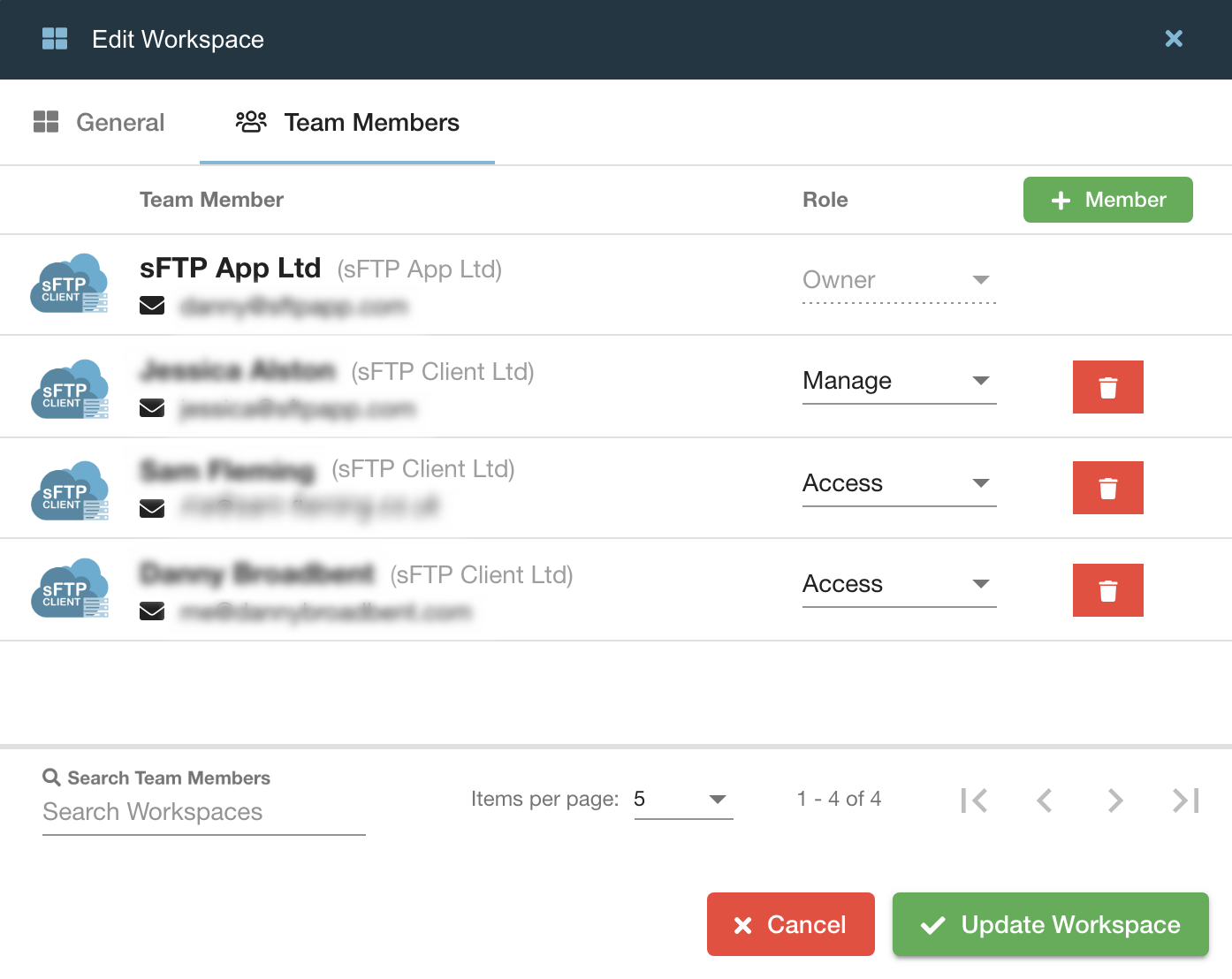Open role dropdown for last member row

point(899,585)
